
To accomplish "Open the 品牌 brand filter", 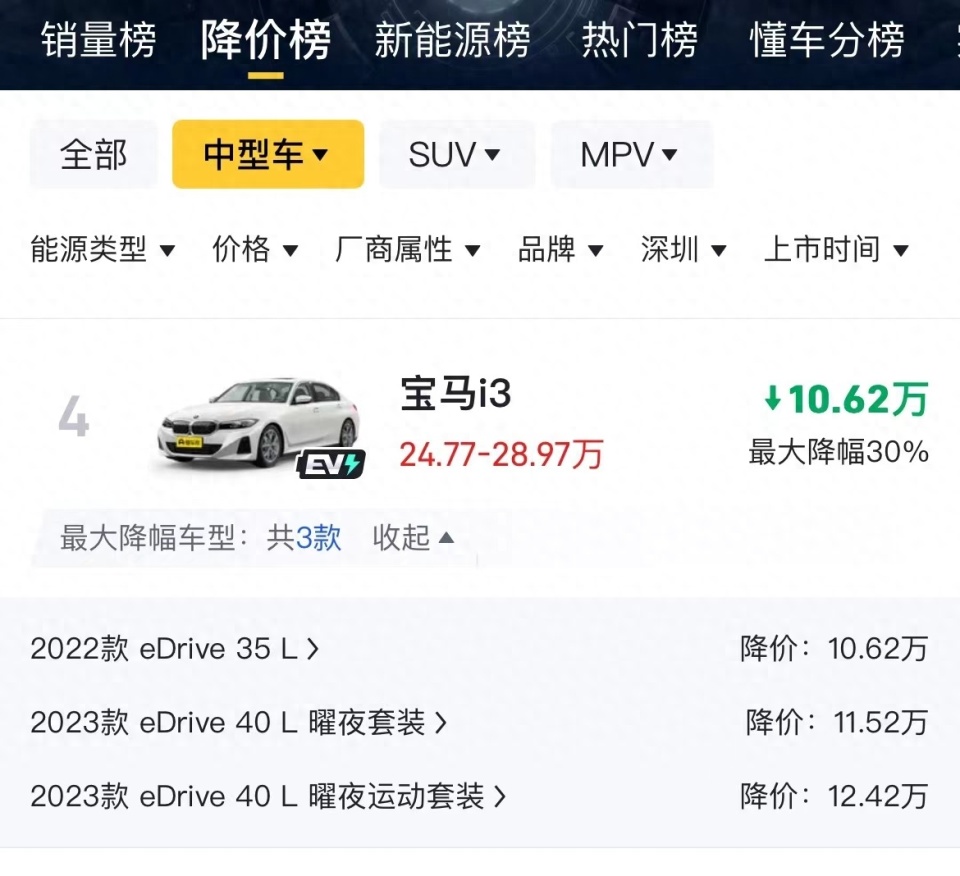I will pos(560,250).
